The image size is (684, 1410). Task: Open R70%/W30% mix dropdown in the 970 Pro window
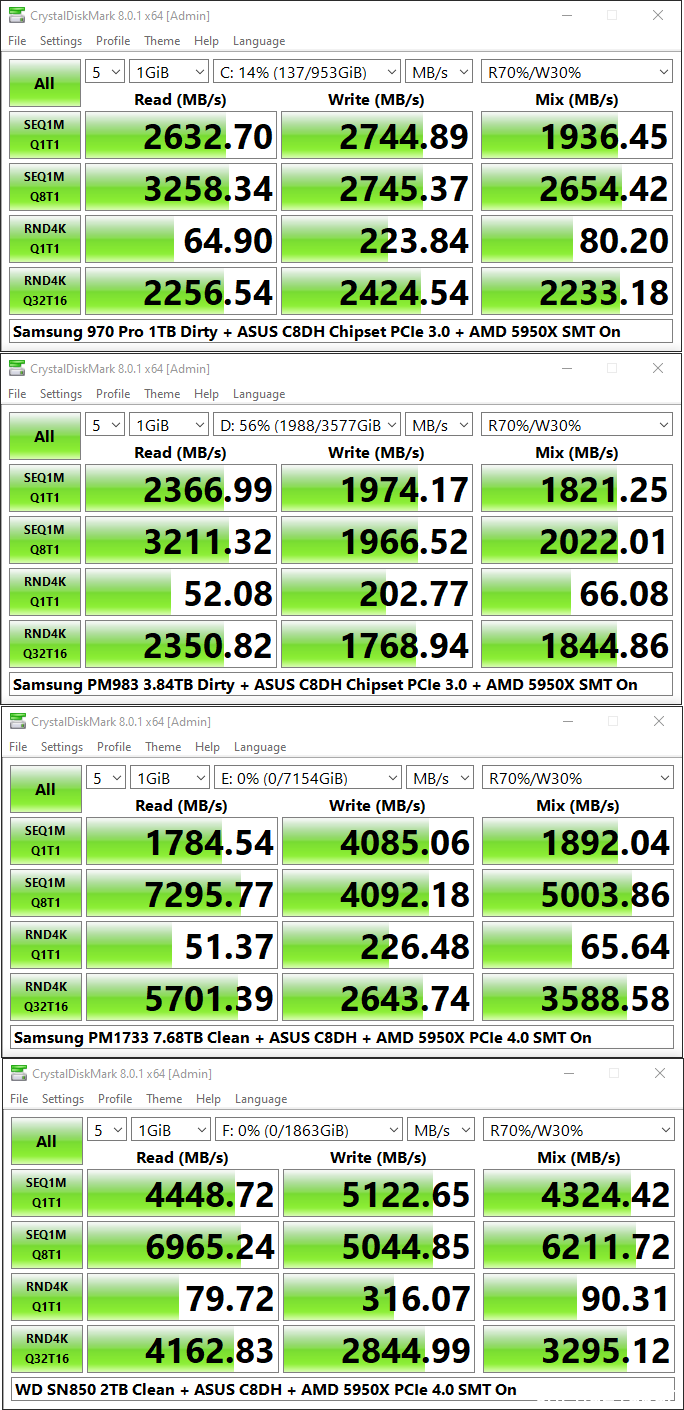point(576,72)
